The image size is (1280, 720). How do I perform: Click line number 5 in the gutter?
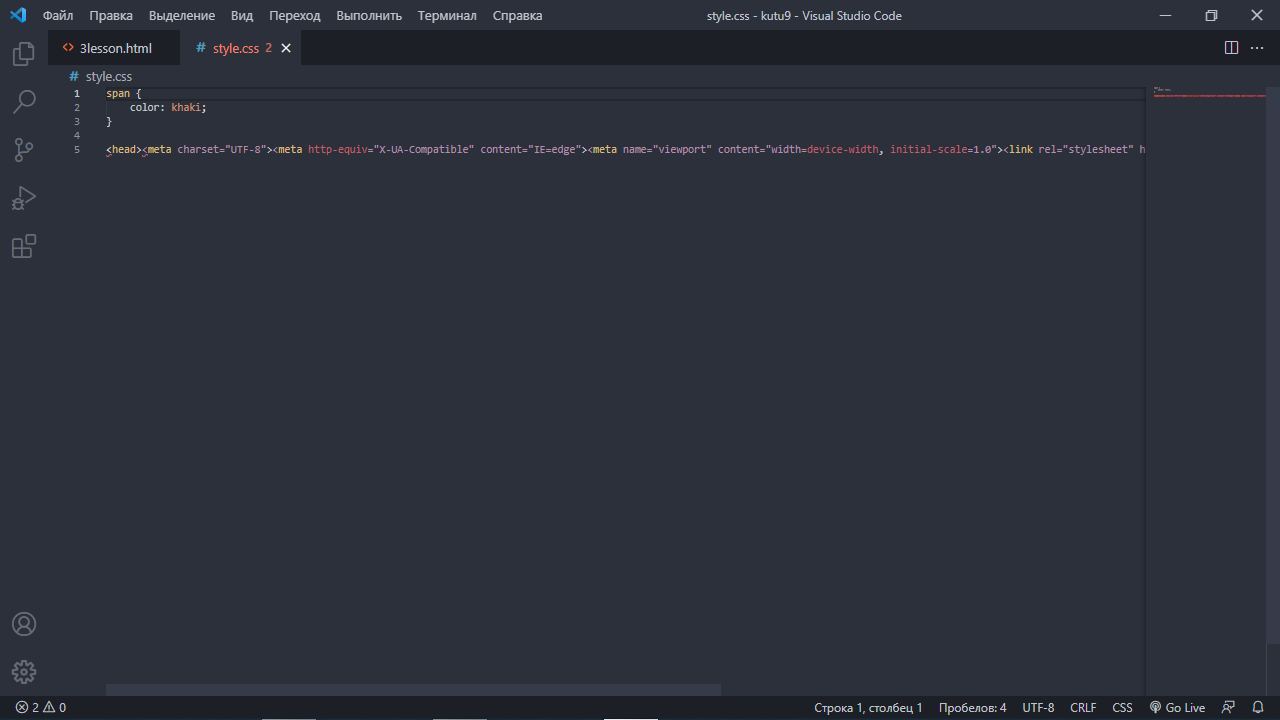[x=77, y=149]
